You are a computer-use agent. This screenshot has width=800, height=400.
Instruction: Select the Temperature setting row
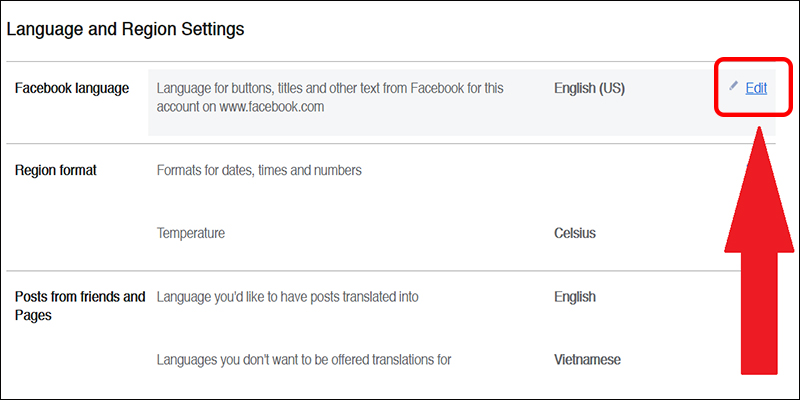191,233
